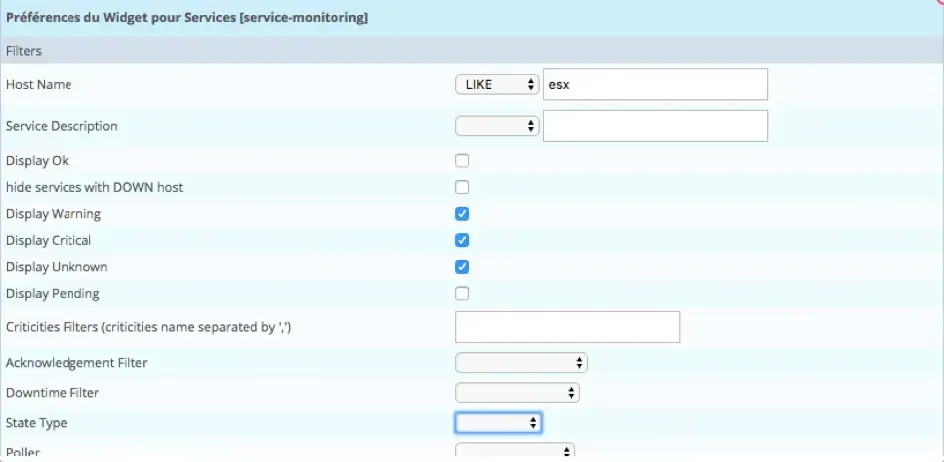Click the hide services with DOWN host label
This screenshot has width=944, height=462.
point(95,187)
